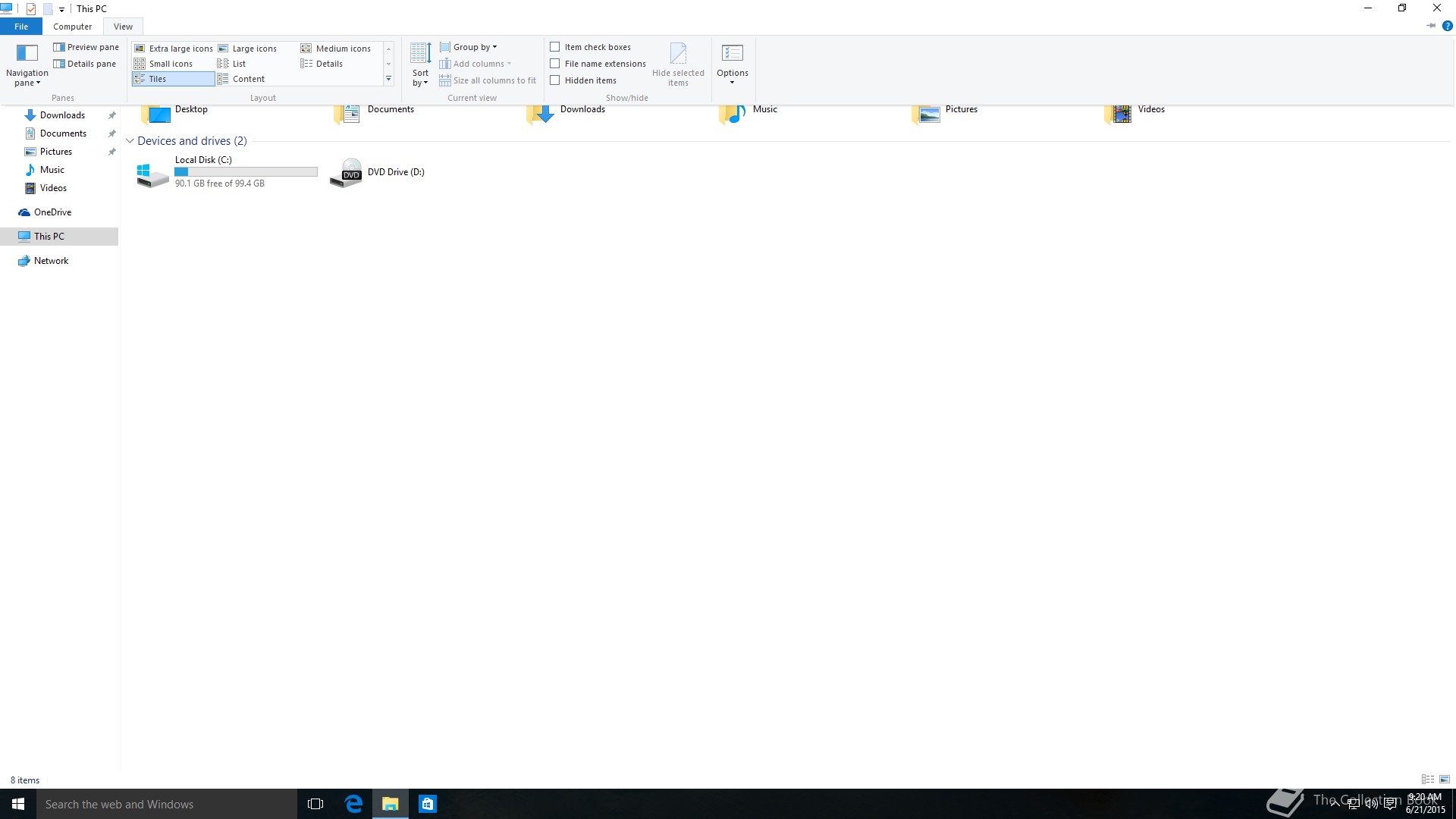Open the Store from taskbar
The height and width of the screenshot is (819, 1456).
pos(428,804)
